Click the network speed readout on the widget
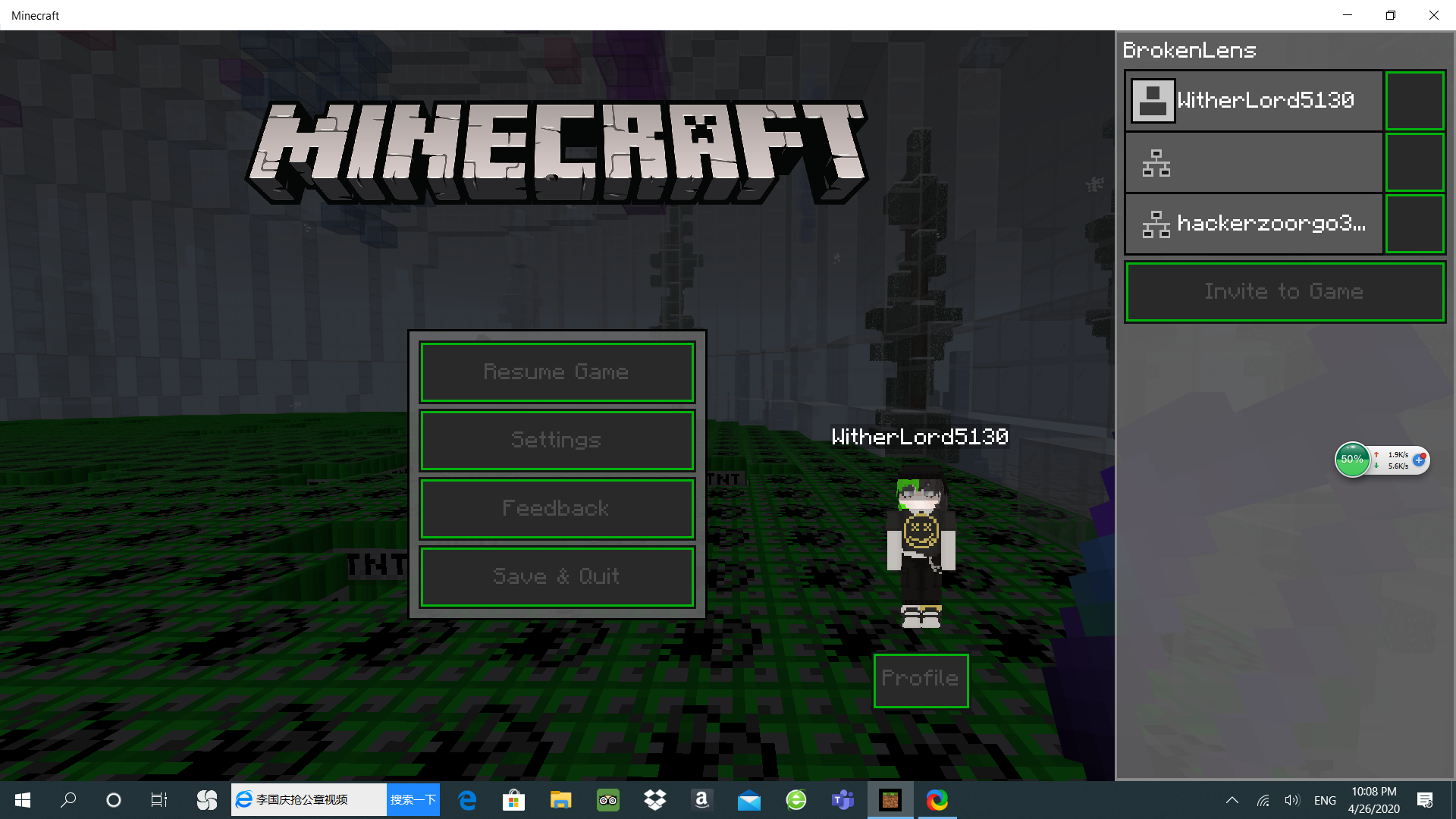1456x819 pixels. (1392, 460)
